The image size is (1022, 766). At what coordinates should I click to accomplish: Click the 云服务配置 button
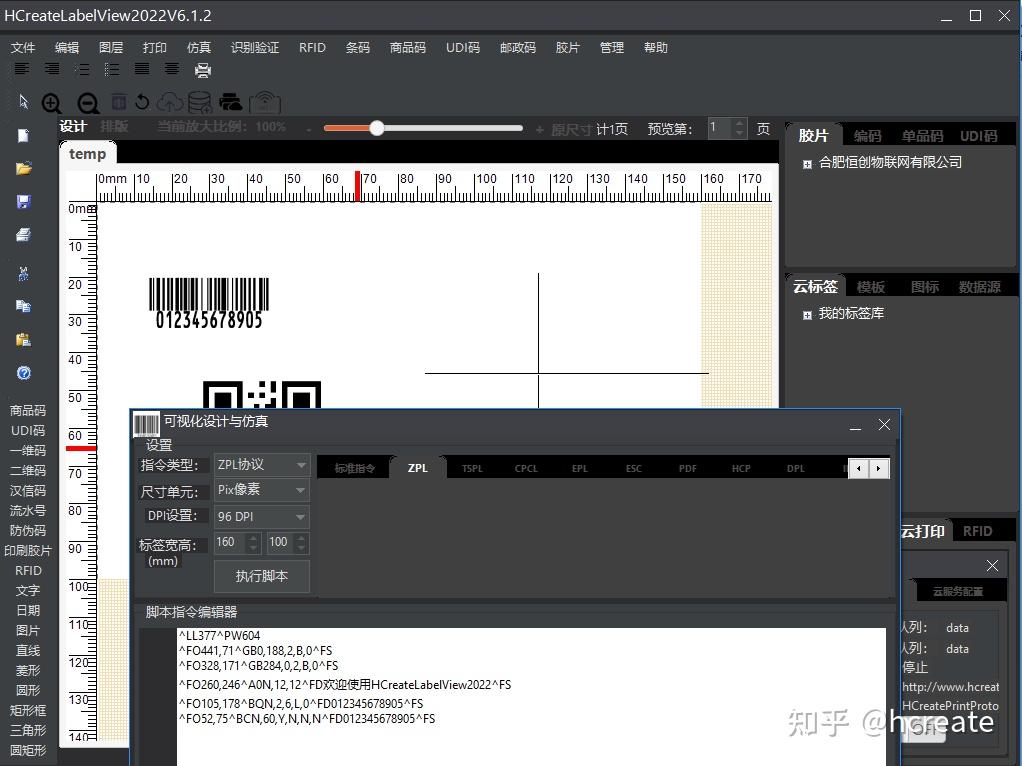pos(957,590)
